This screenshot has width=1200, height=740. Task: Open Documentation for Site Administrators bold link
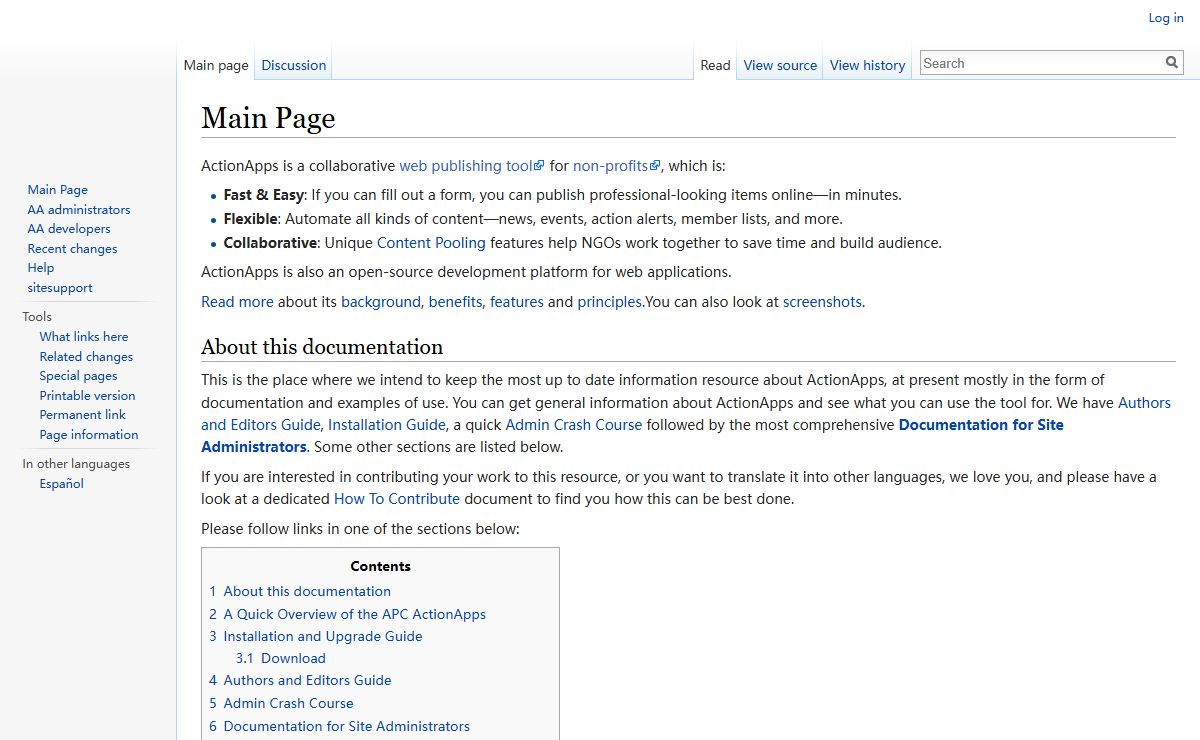point(981,425)
